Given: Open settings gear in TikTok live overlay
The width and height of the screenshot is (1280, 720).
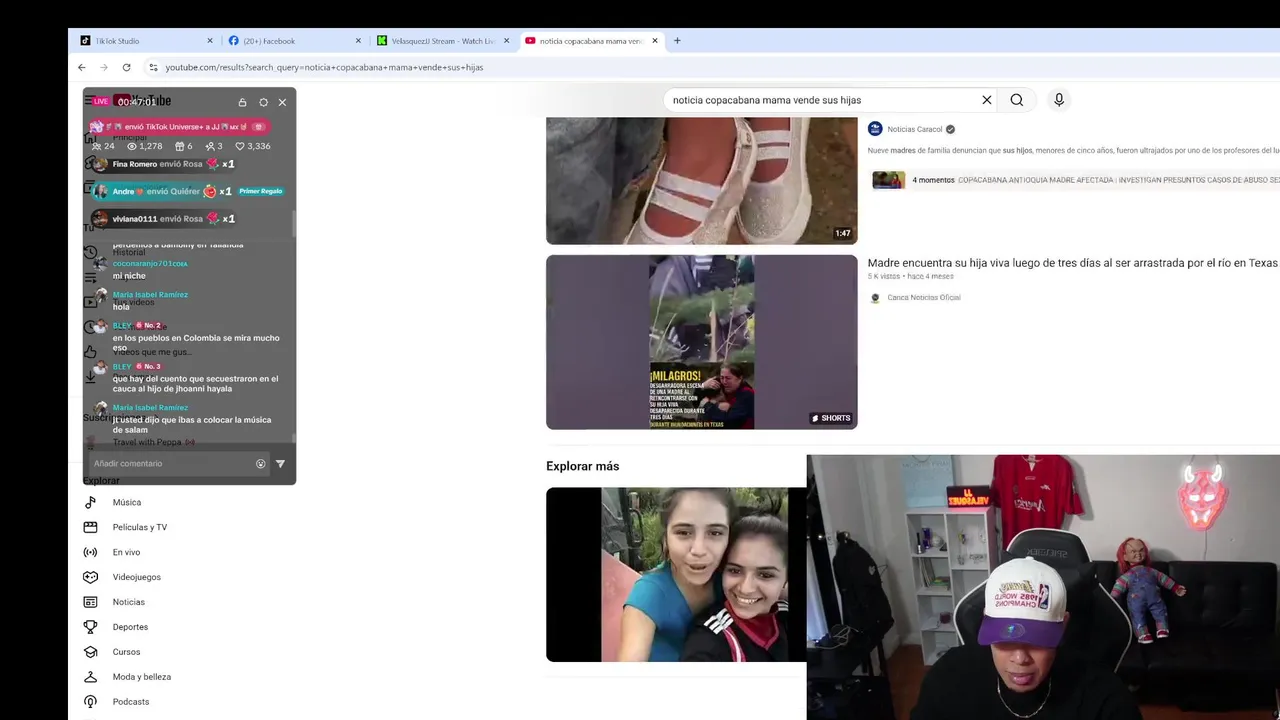Looking at the screenshot, I should click(263, 102).
